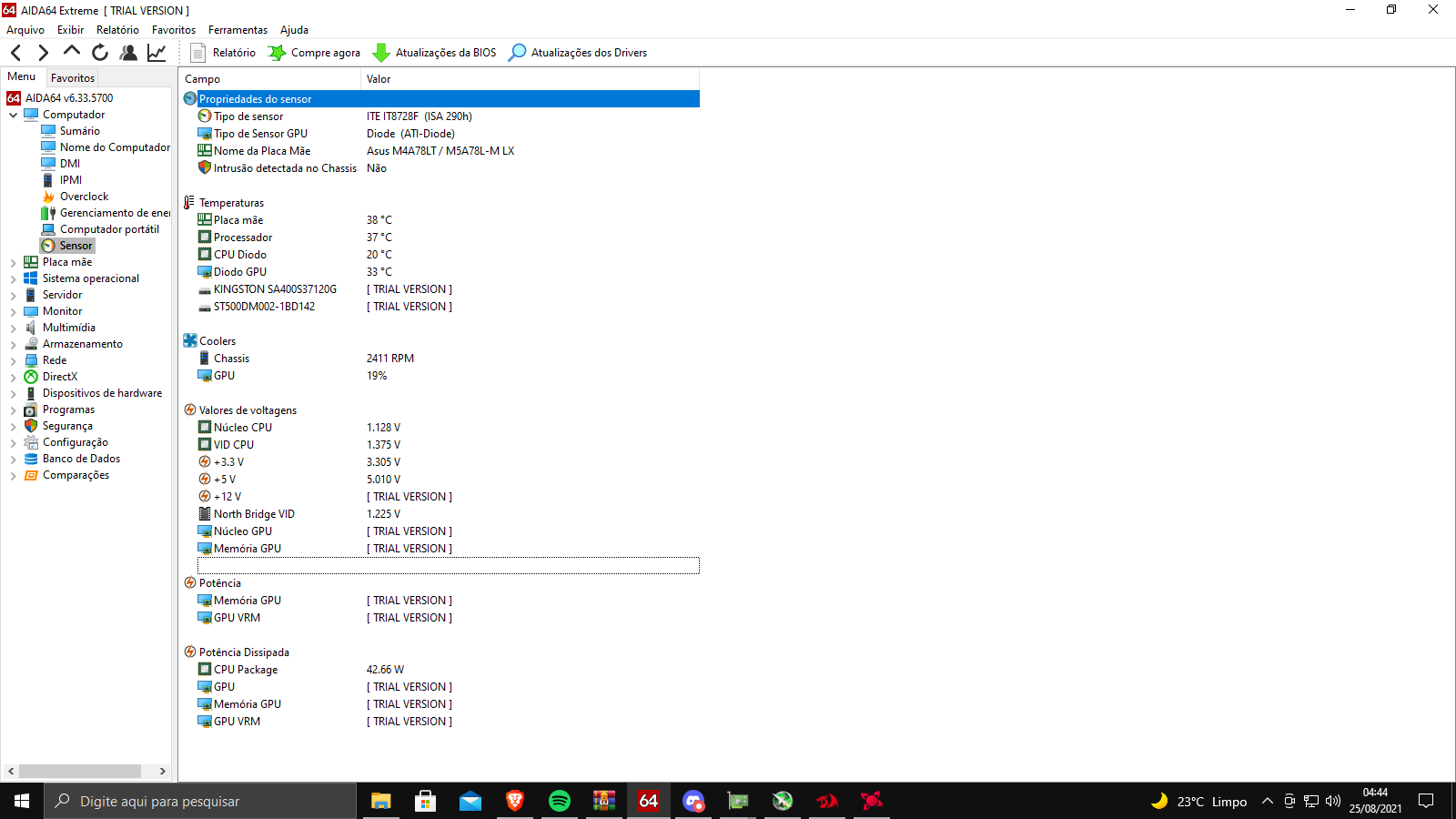Open Mail app from taskbar
Viewport: 1456px width, 819px height.
470,801
